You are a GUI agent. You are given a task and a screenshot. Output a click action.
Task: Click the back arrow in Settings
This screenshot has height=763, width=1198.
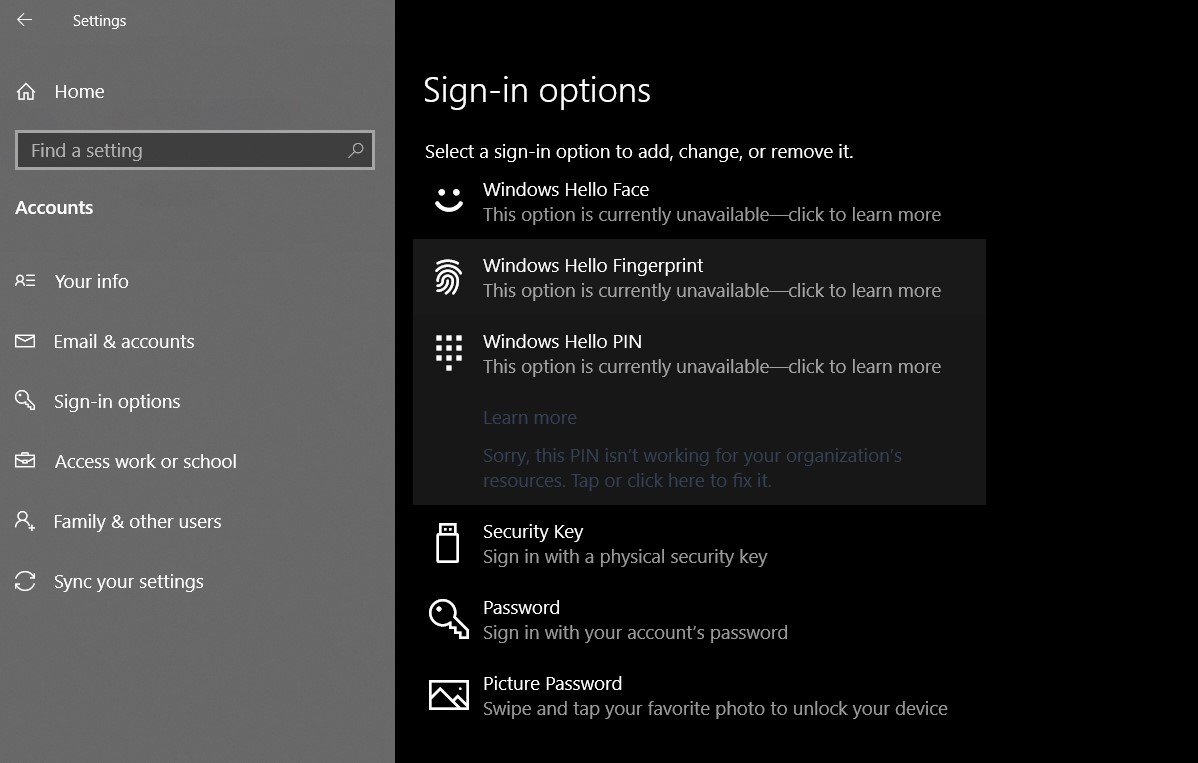tap(24, 20)
